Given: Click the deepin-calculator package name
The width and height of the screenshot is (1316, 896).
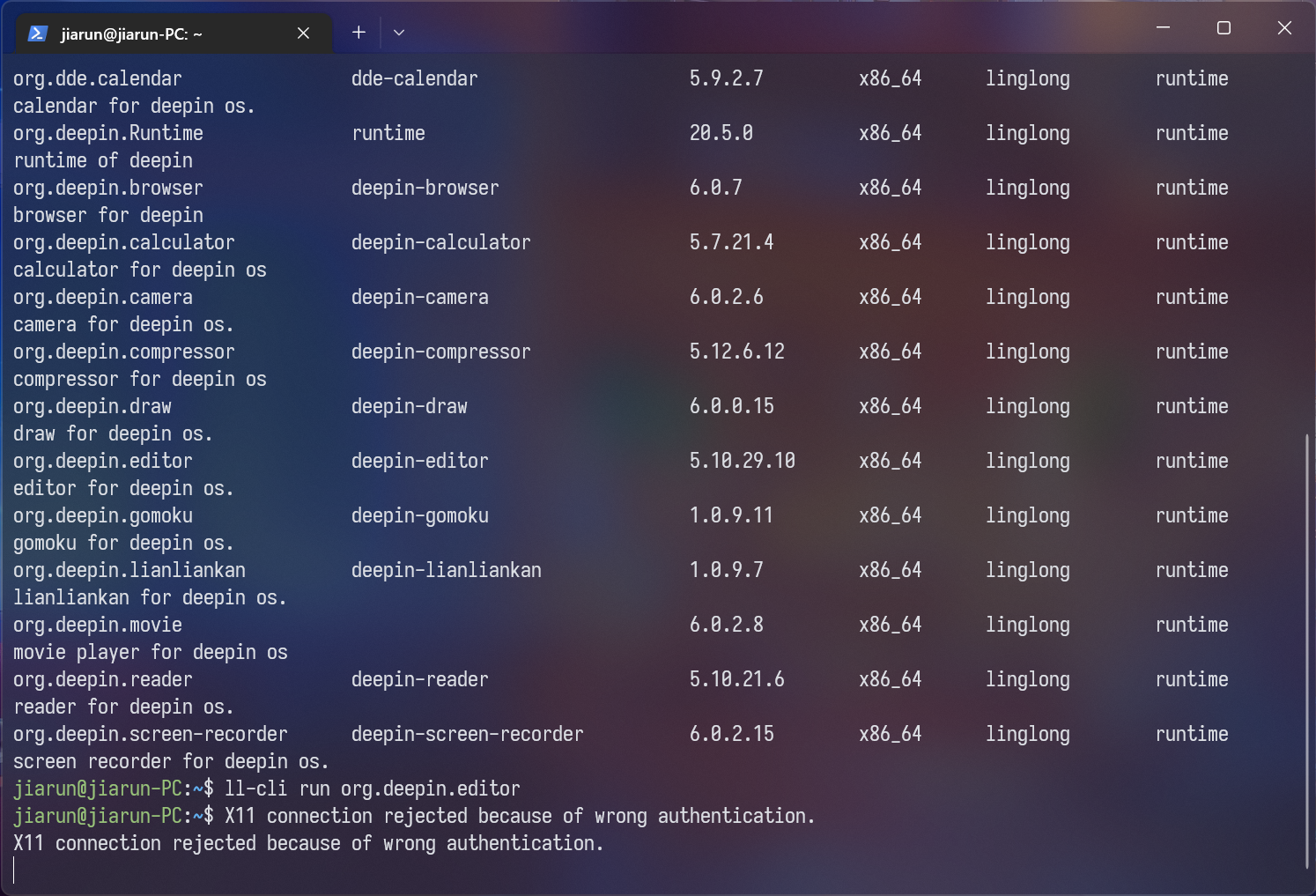Looking at the screenshot, I should coord(440,242).
